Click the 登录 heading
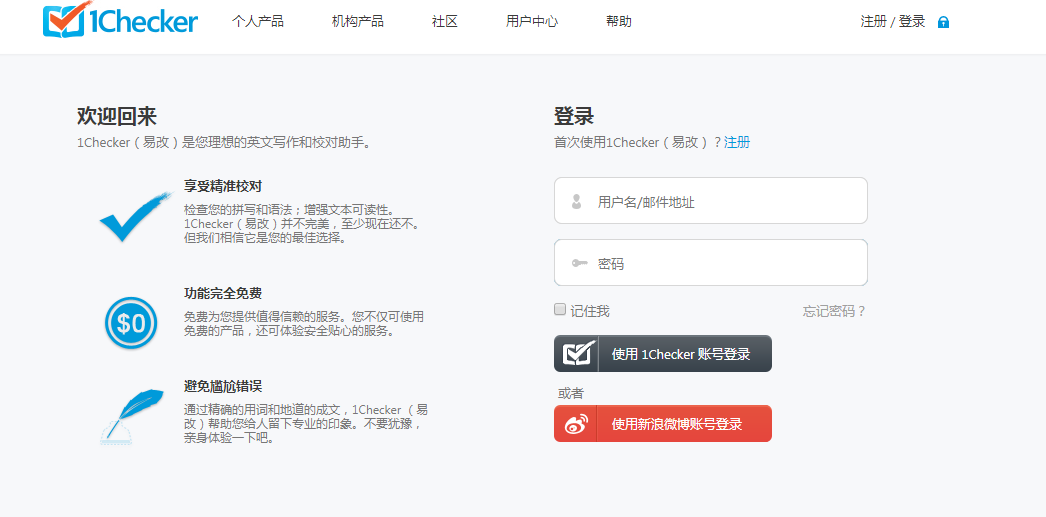The width and height of the screenshot is (1046, 517). point(574,116)
